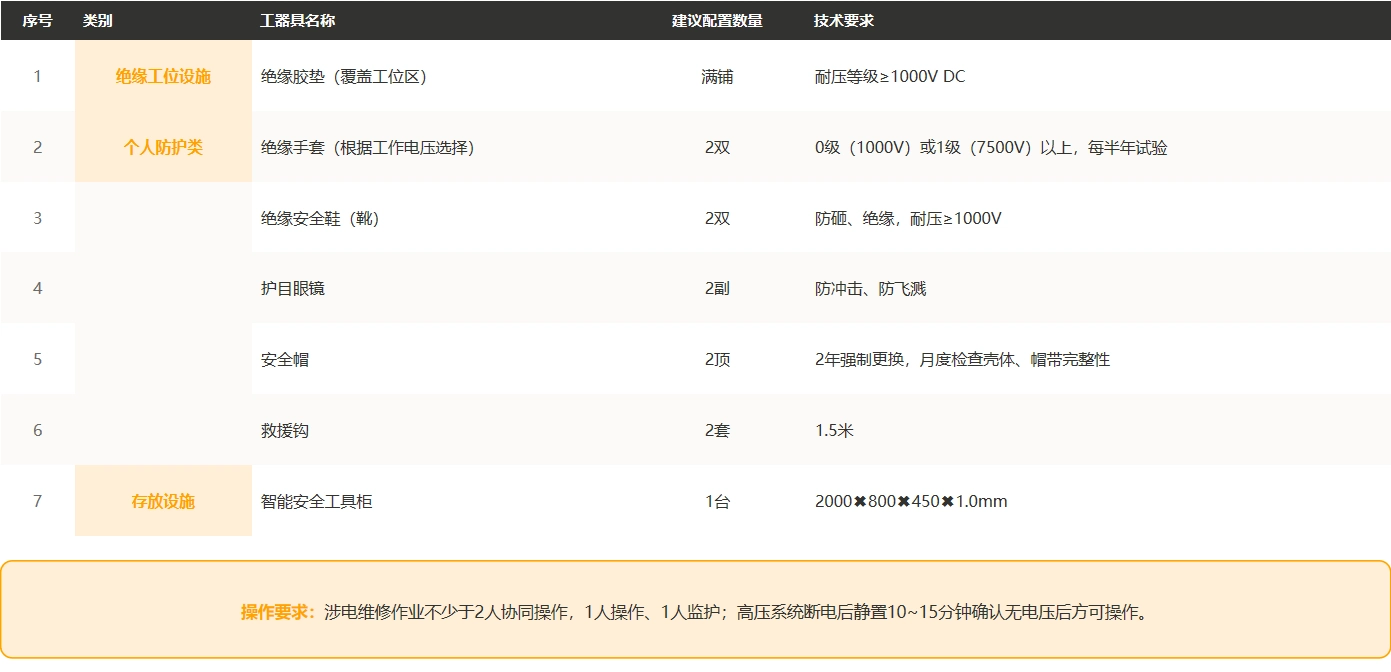1391x672 pixels.
Task: Select the 1台 quantity cell
Action: coord(717,501)
